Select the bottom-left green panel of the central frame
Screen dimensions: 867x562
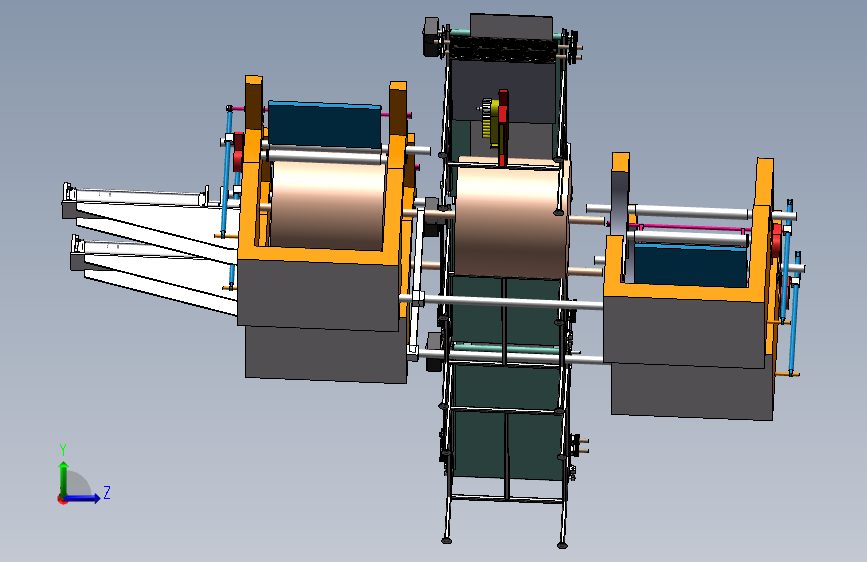click(x=477, y=445)
